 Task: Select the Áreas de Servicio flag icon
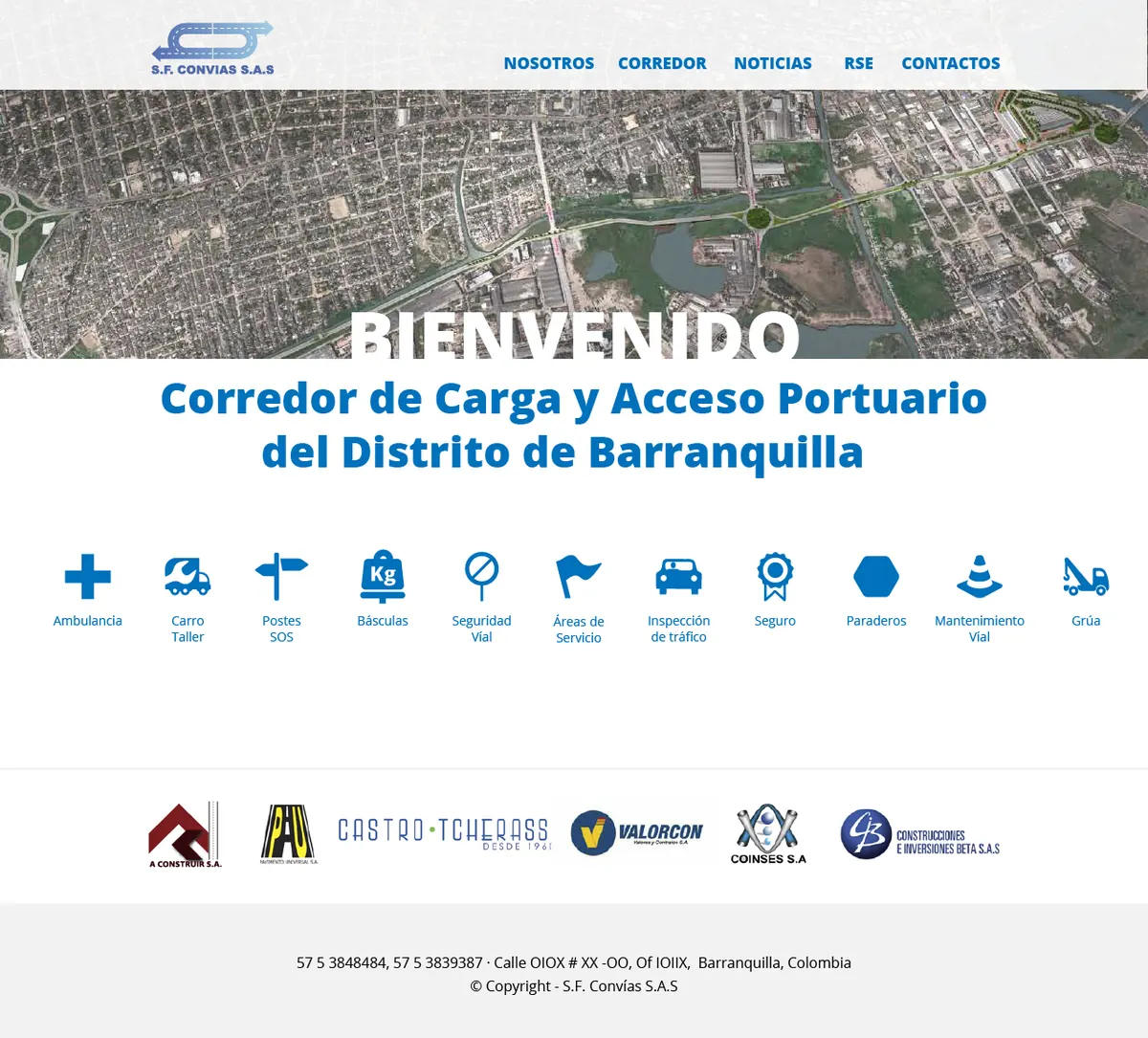(x=579, y=577)
